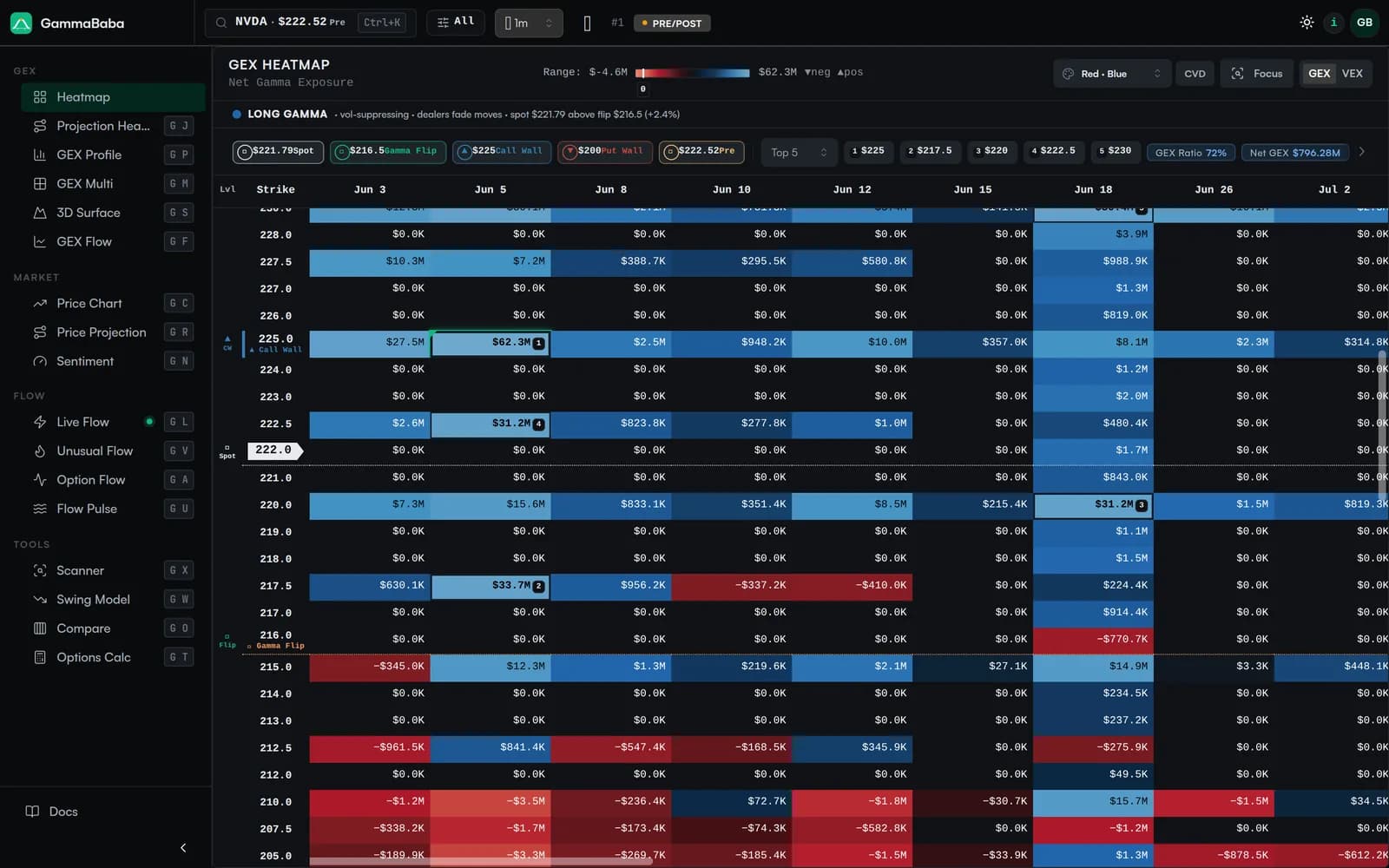Image resolution: width=1389 pixels, height=868 pixels.
Task: Open the Top 5 dropdown
Action: pos(799,152)
